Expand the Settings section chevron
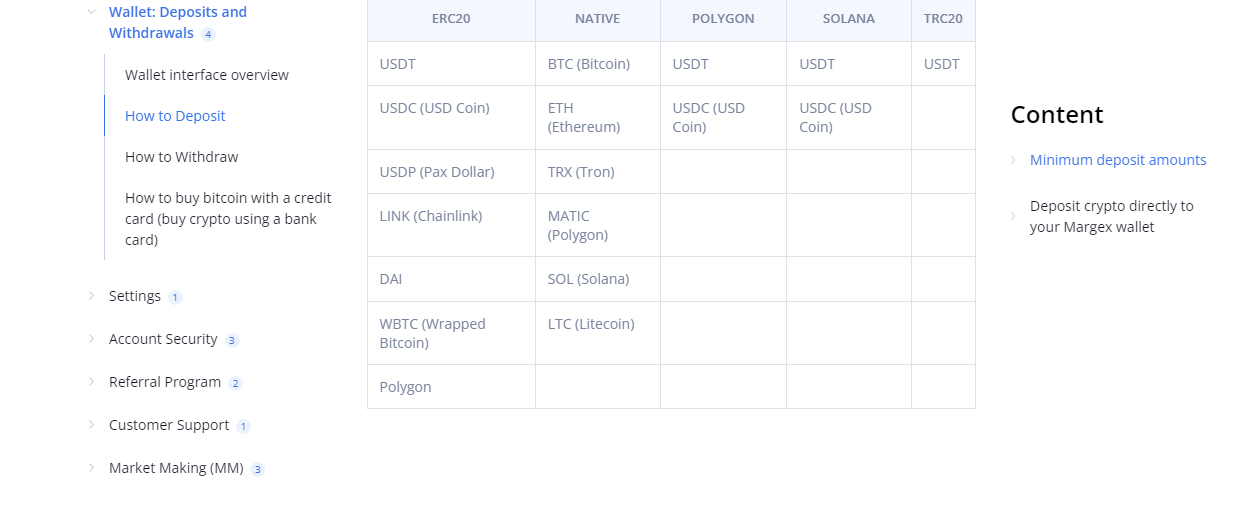Viewport: 1252px width, 505px height. [x=91, y=296]
